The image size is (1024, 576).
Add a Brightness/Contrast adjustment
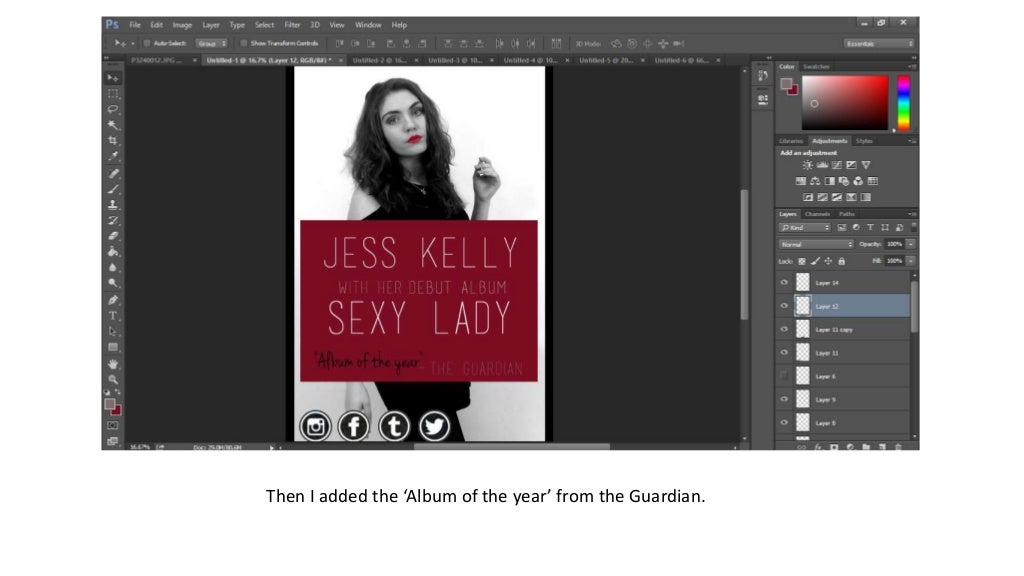point(808,165)
